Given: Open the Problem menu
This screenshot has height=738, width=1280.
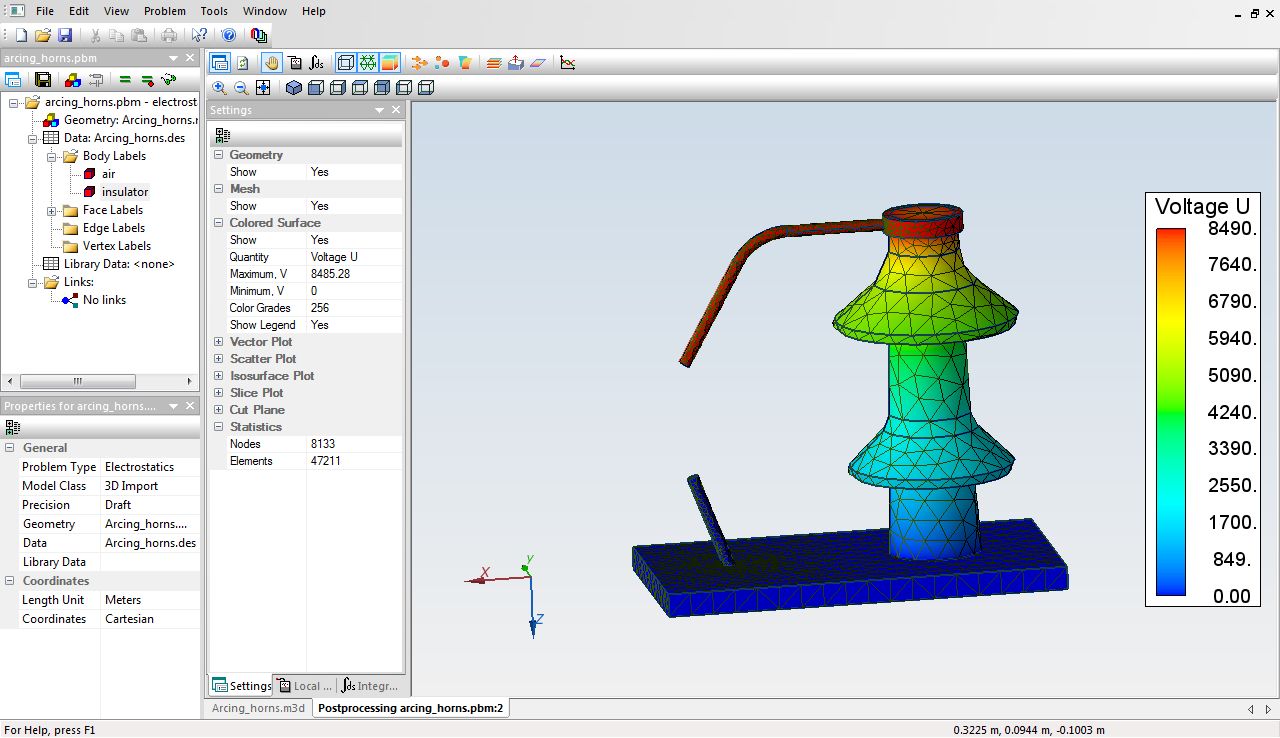Looking at the screenshot, I should (164, 11).
